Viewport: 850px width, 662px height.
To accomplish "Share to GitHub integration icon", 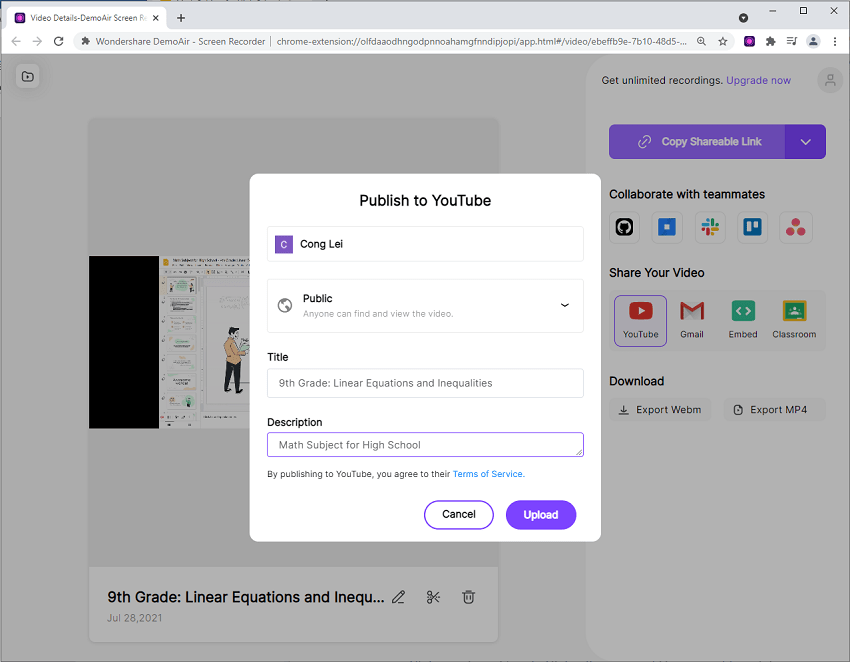I will coord(624,227).
